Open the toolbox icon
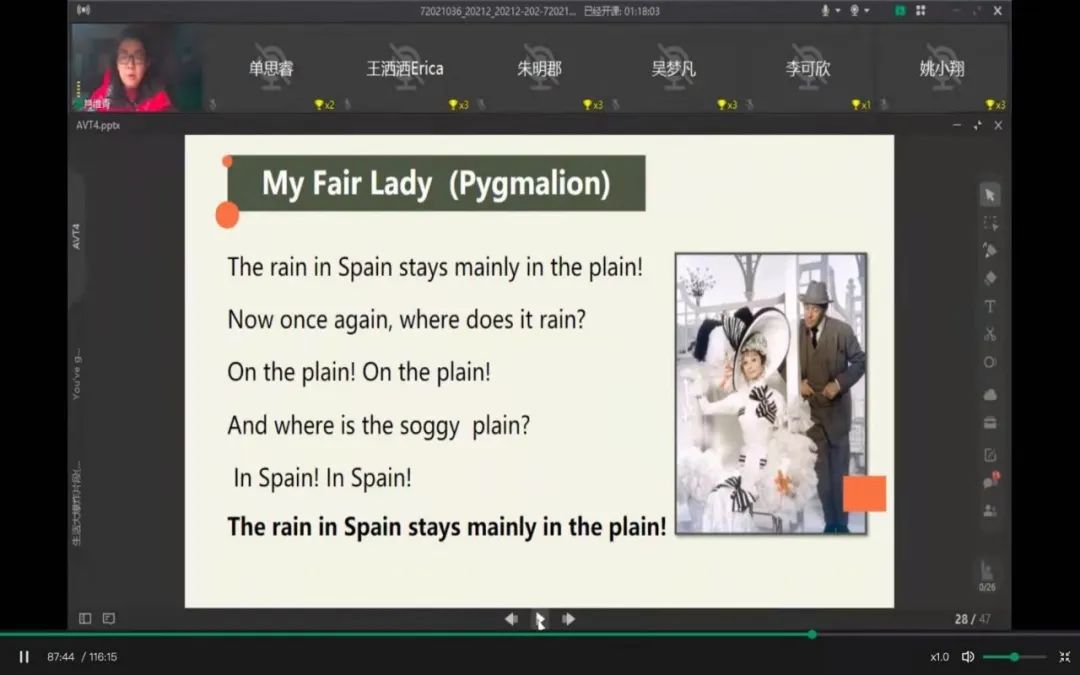Viewport: 1080px width, 675px height. click(x=990, y=423)
